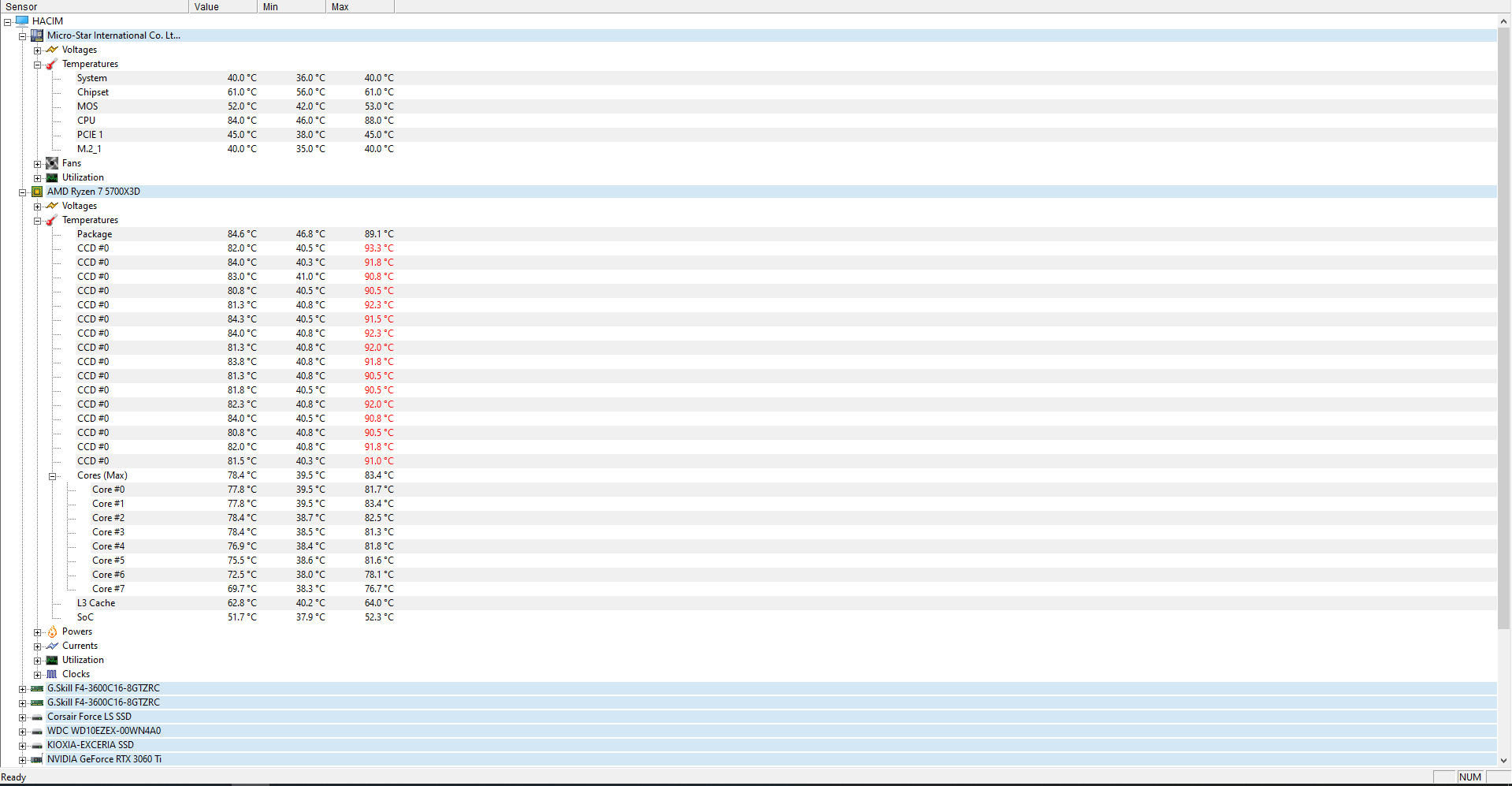Click the Min column header
Screen dimensions: 1512x786
(x=292, y=6)
